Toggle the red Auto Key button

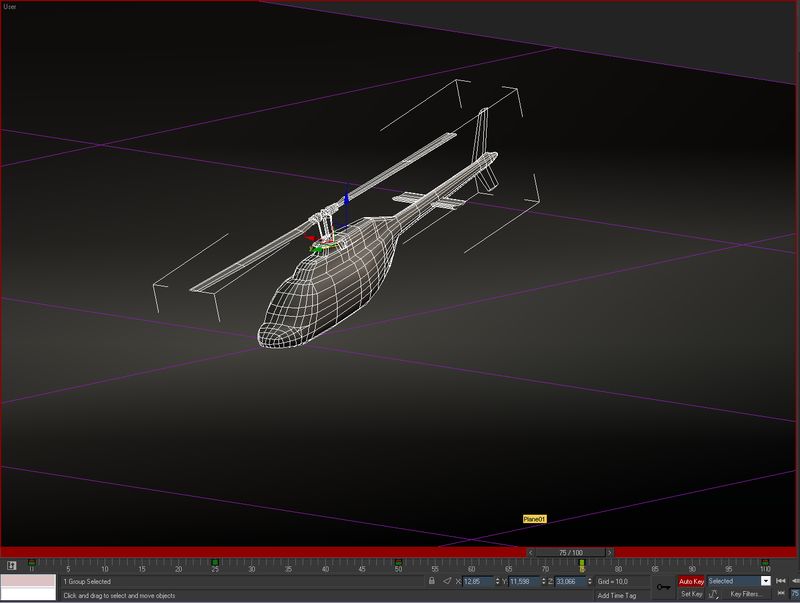pyautogui.click(x=691, y=581)
